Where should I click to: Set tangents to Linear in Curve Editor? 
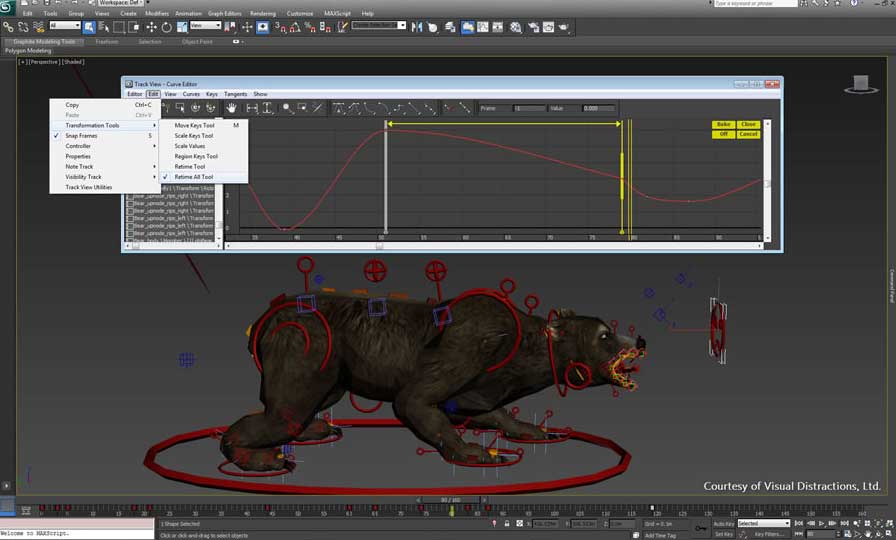tap(414, 108)
